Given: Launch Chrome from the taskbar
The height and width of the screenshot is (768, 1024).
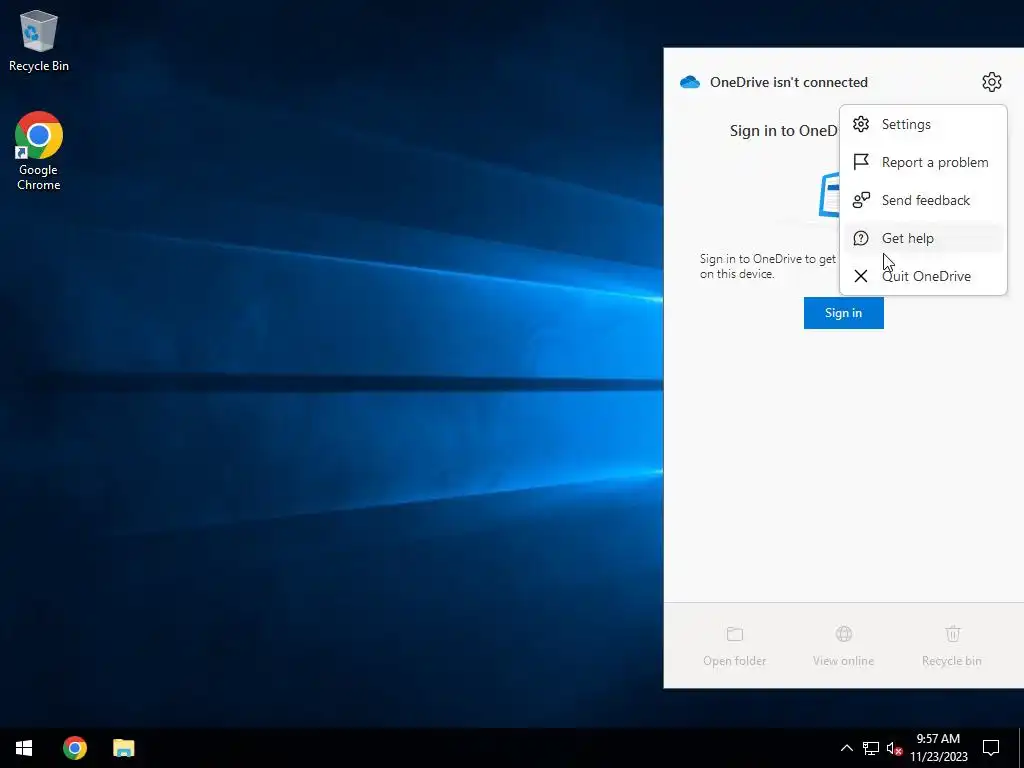Looking at the screenshot, I should click(x=74, y=748).
